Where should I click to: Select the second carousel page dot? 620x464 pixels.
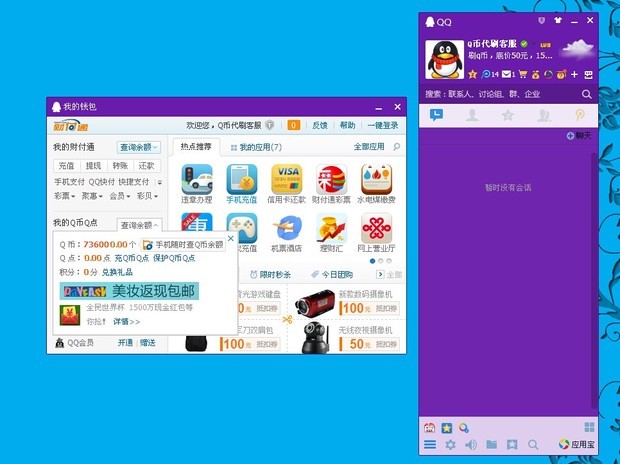[x=380, y=261]
